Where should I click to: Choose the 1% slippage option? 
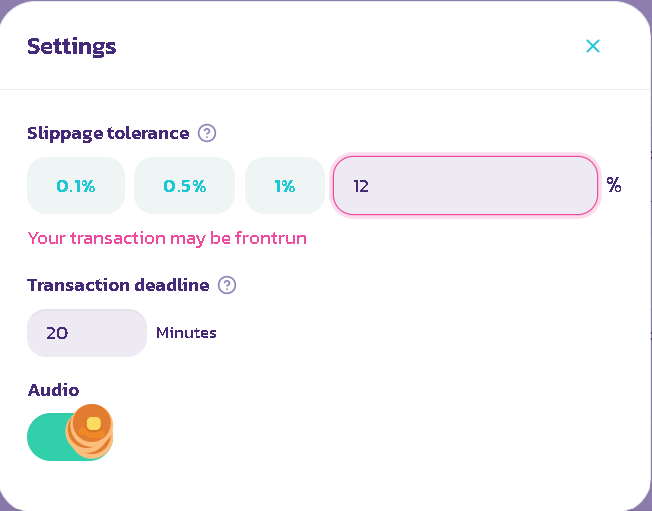tap(285, 186)
